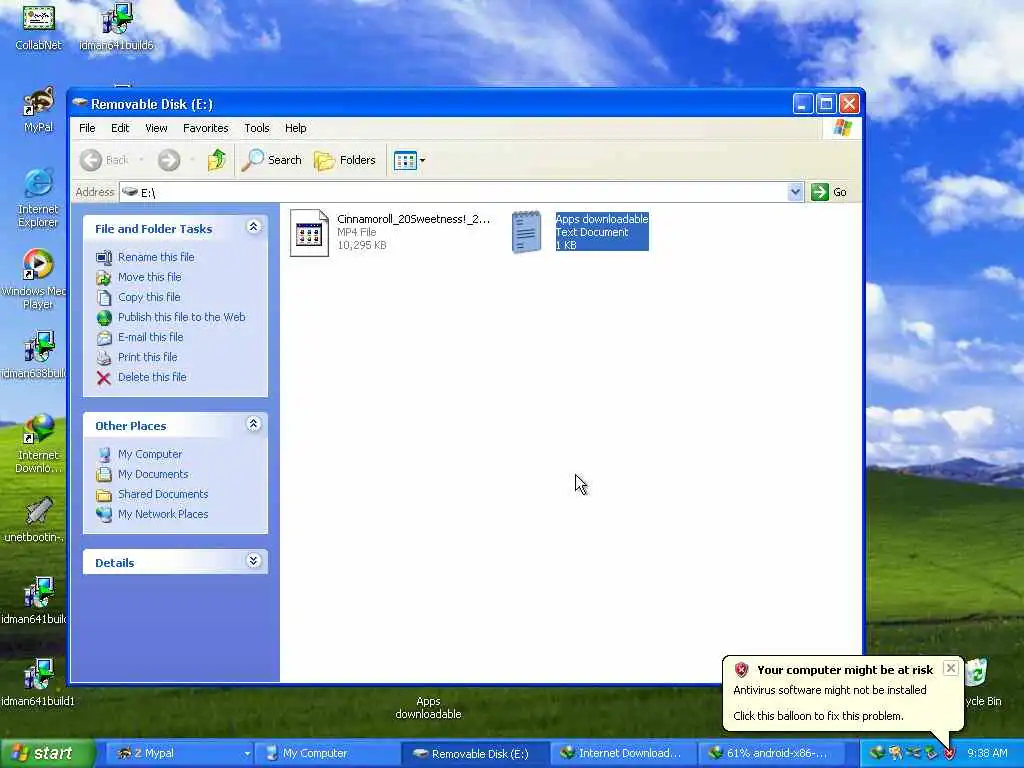The height and width of the screenshot is (768, 1024).
Task: Click Move this file
Action: pos(150,277)
